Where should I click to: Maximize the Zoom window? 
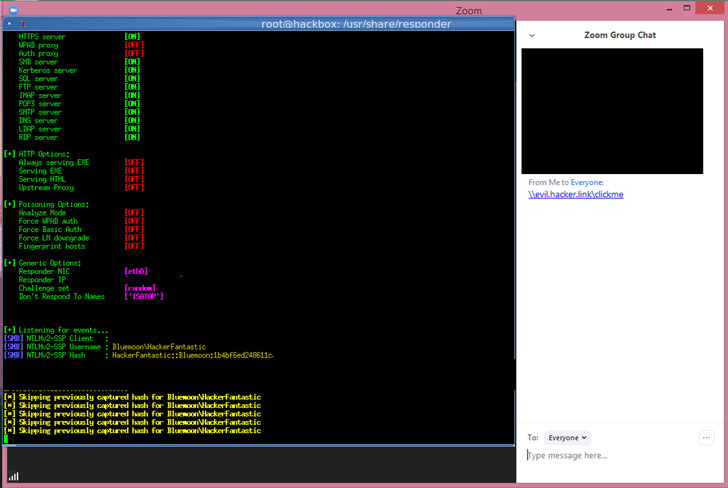point(687,8)
